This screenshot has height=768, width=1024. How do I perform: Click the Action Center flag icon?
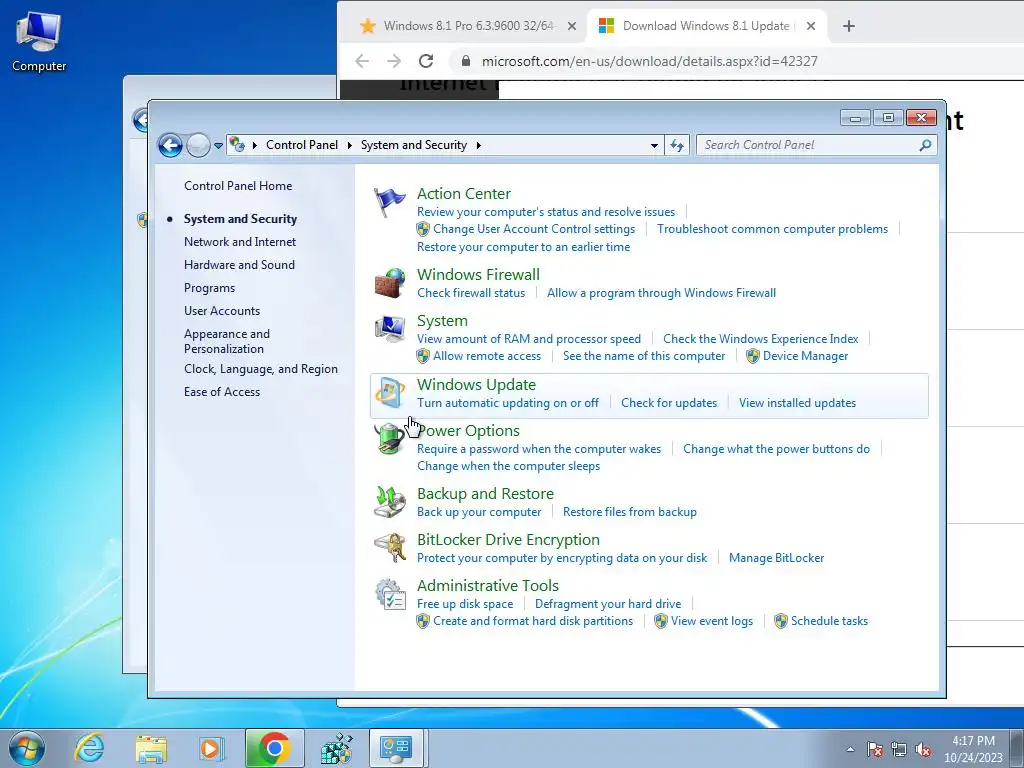tap(389, 202)
